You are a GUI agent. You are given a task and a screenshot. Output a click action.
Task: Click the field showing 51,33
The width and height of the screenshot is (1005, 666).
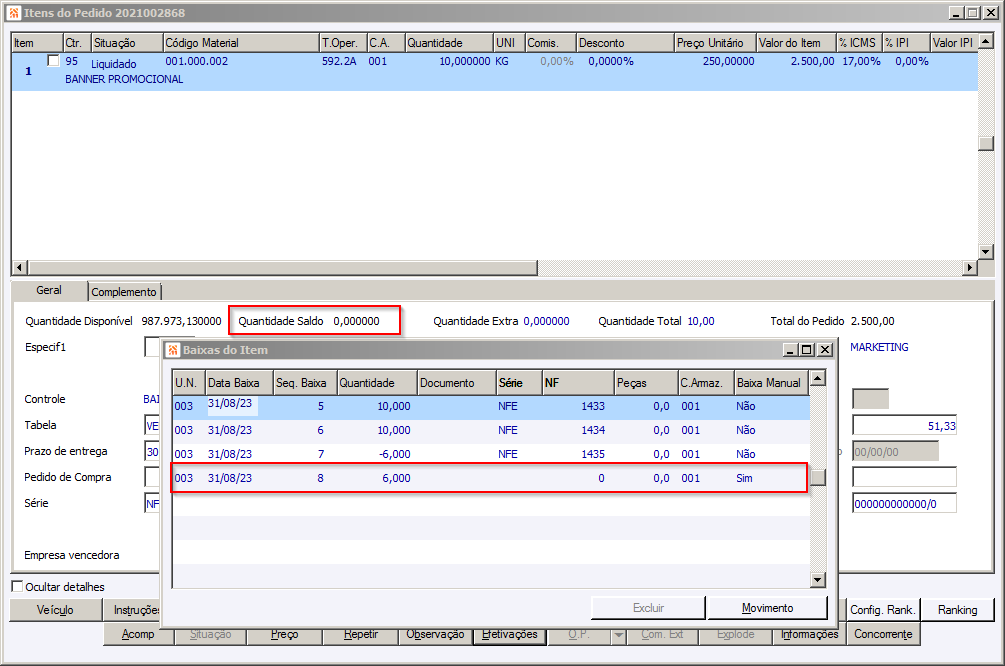[904, 426]
